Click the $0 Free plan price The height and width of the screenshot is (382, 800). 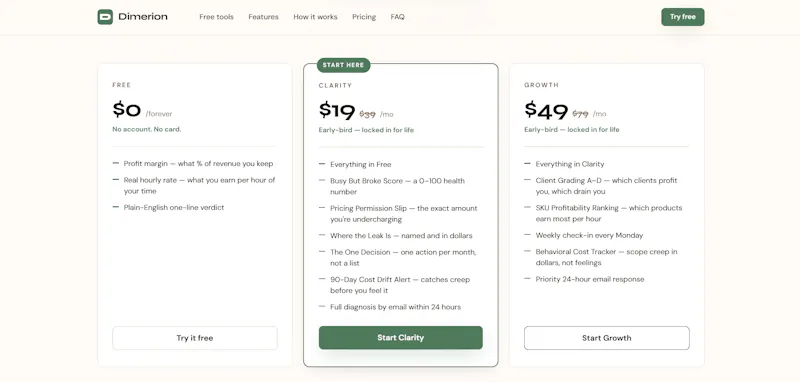(x=127, y=110)
